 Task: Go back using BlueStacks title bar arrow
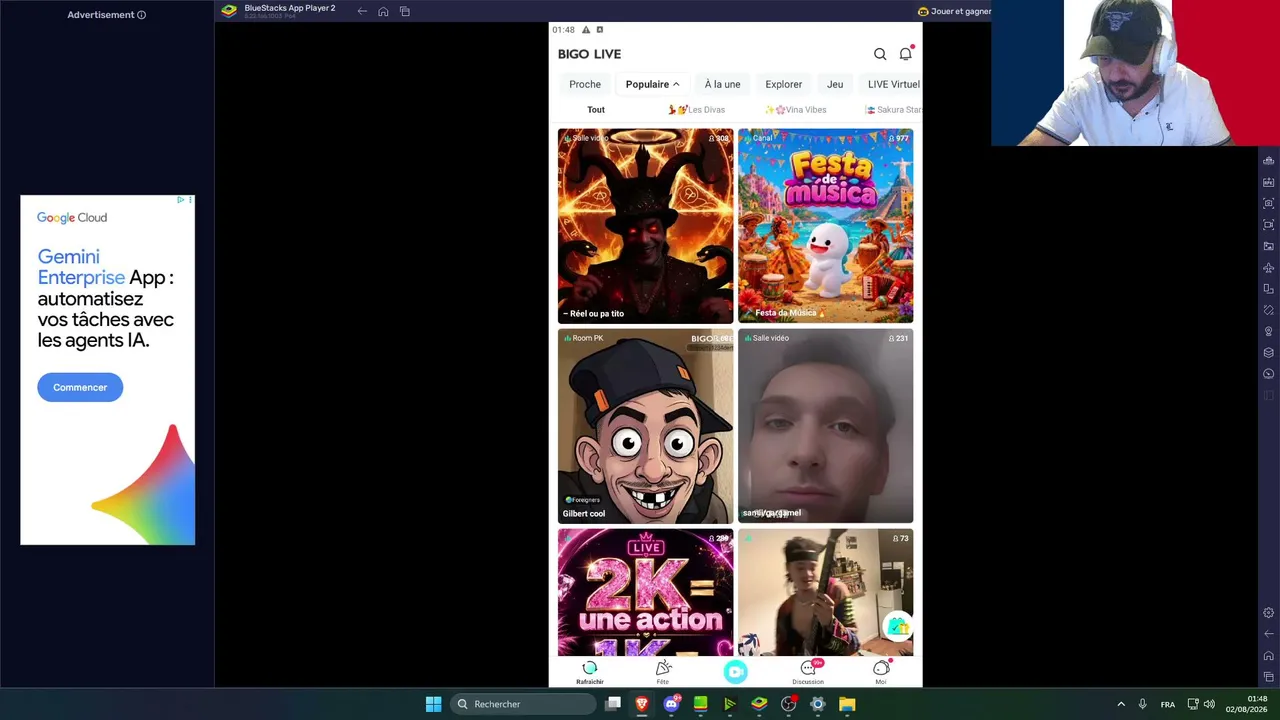[x=362, y=11]
